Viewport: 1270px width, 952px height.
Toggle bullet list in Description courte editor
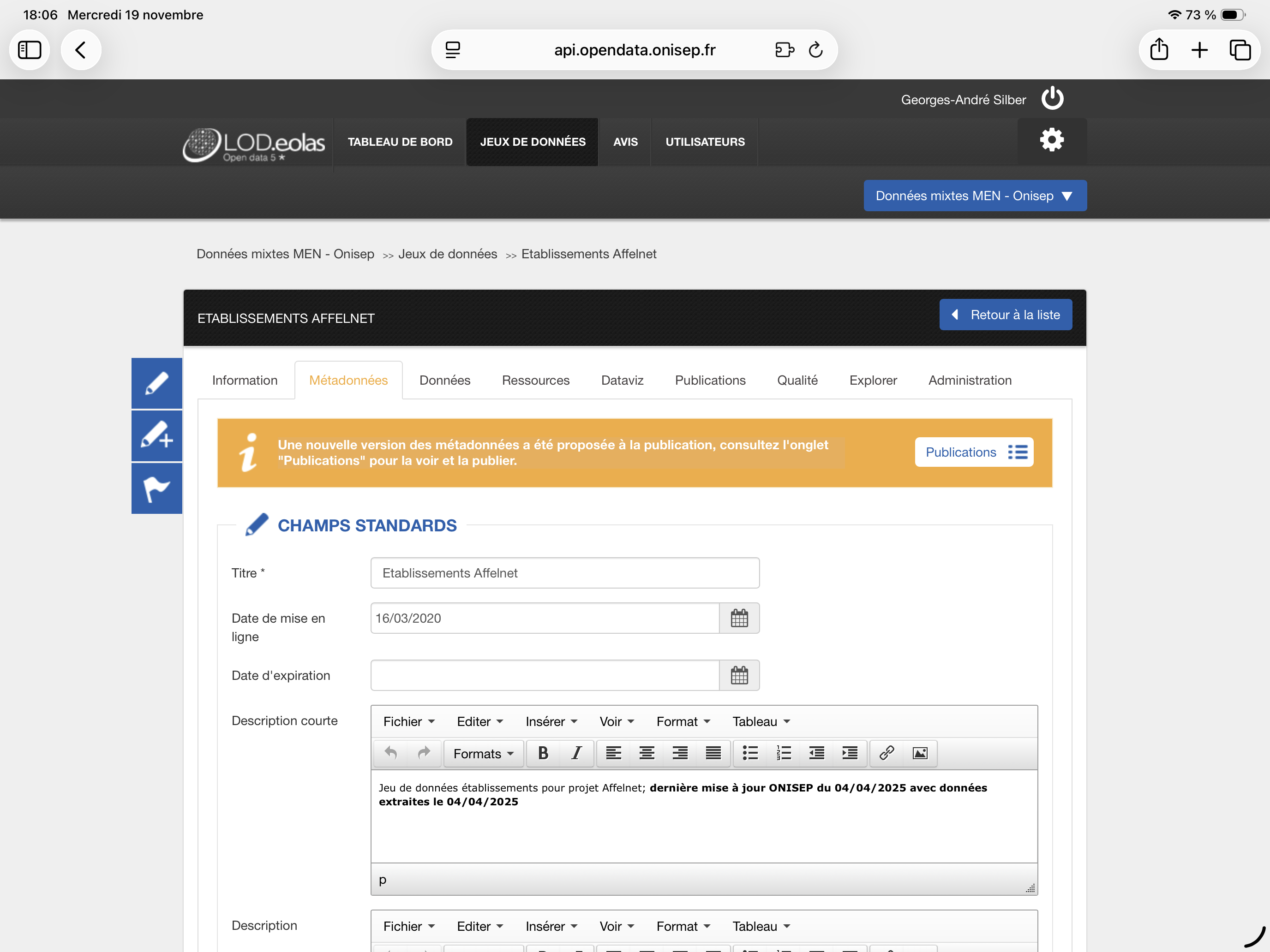click(750, 753)
